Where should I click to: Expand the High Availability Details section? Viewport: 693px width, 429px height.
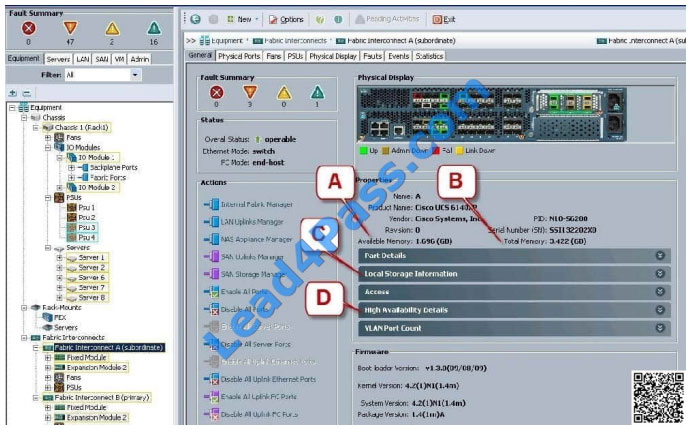point(514,310)
